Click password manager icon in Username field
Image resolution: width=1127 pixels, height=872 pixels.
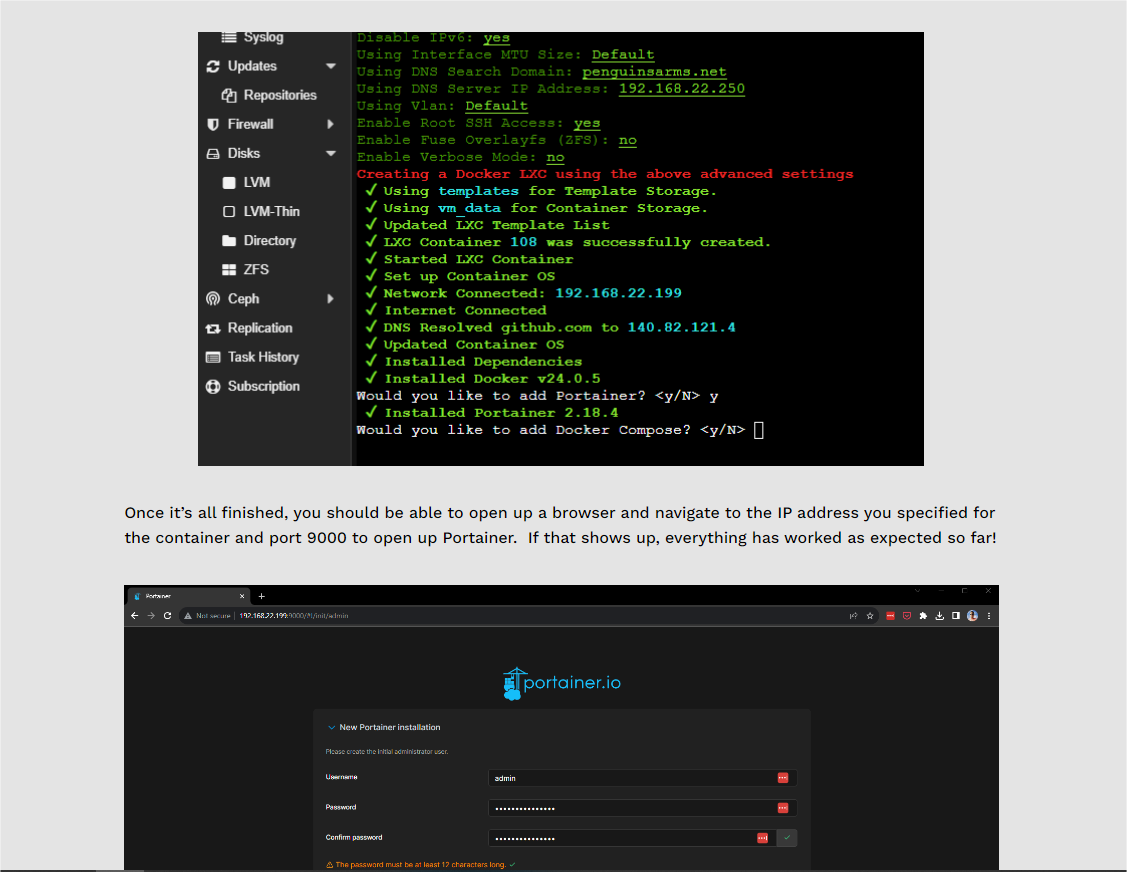(x=783, y=778)
